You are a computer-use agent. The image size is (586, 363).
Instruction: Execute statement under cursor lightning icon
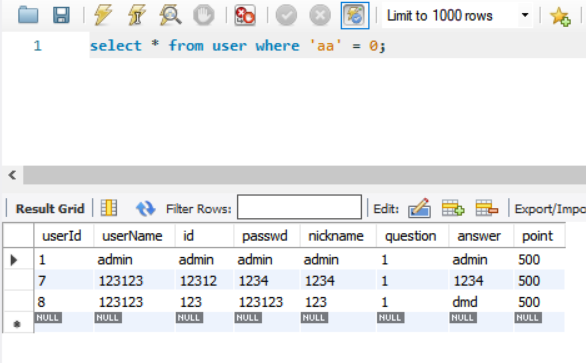point(136,15)
